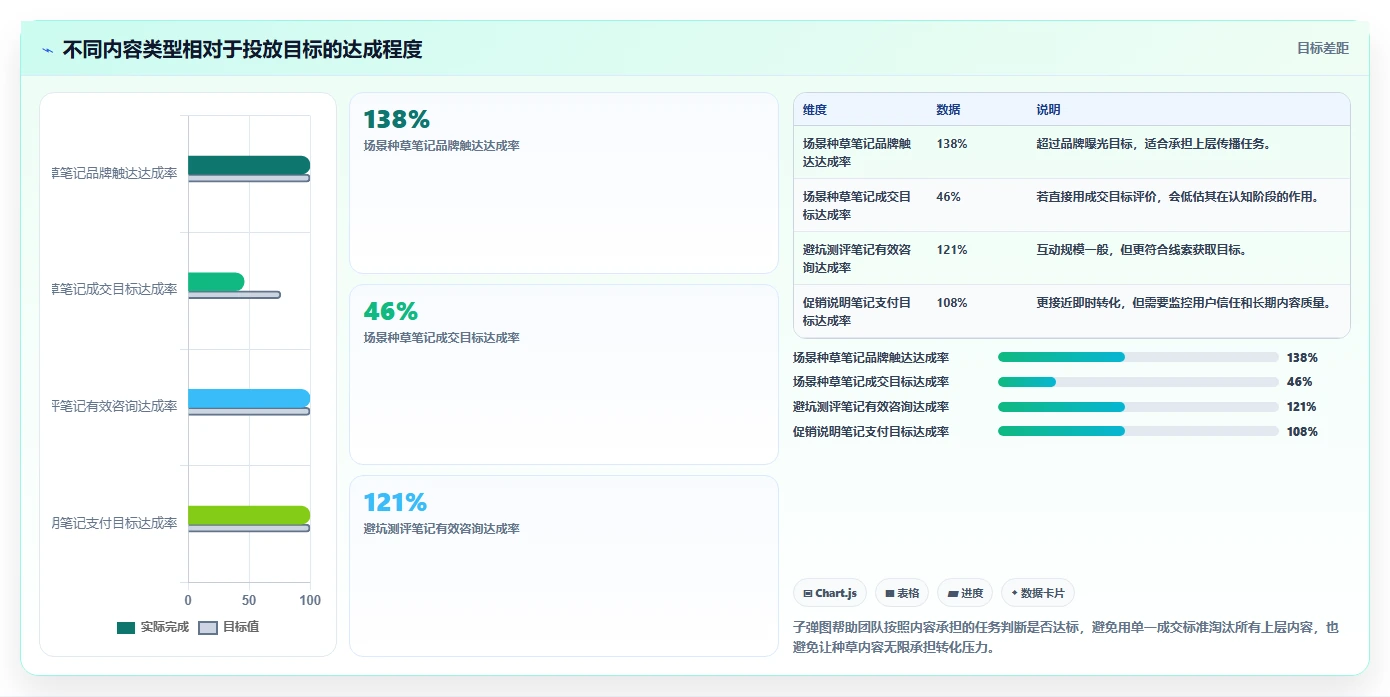Click the 138% value next to the progress bars
The width and height of the screenshot is (1390, 697).
click(x=1302, y=357)
